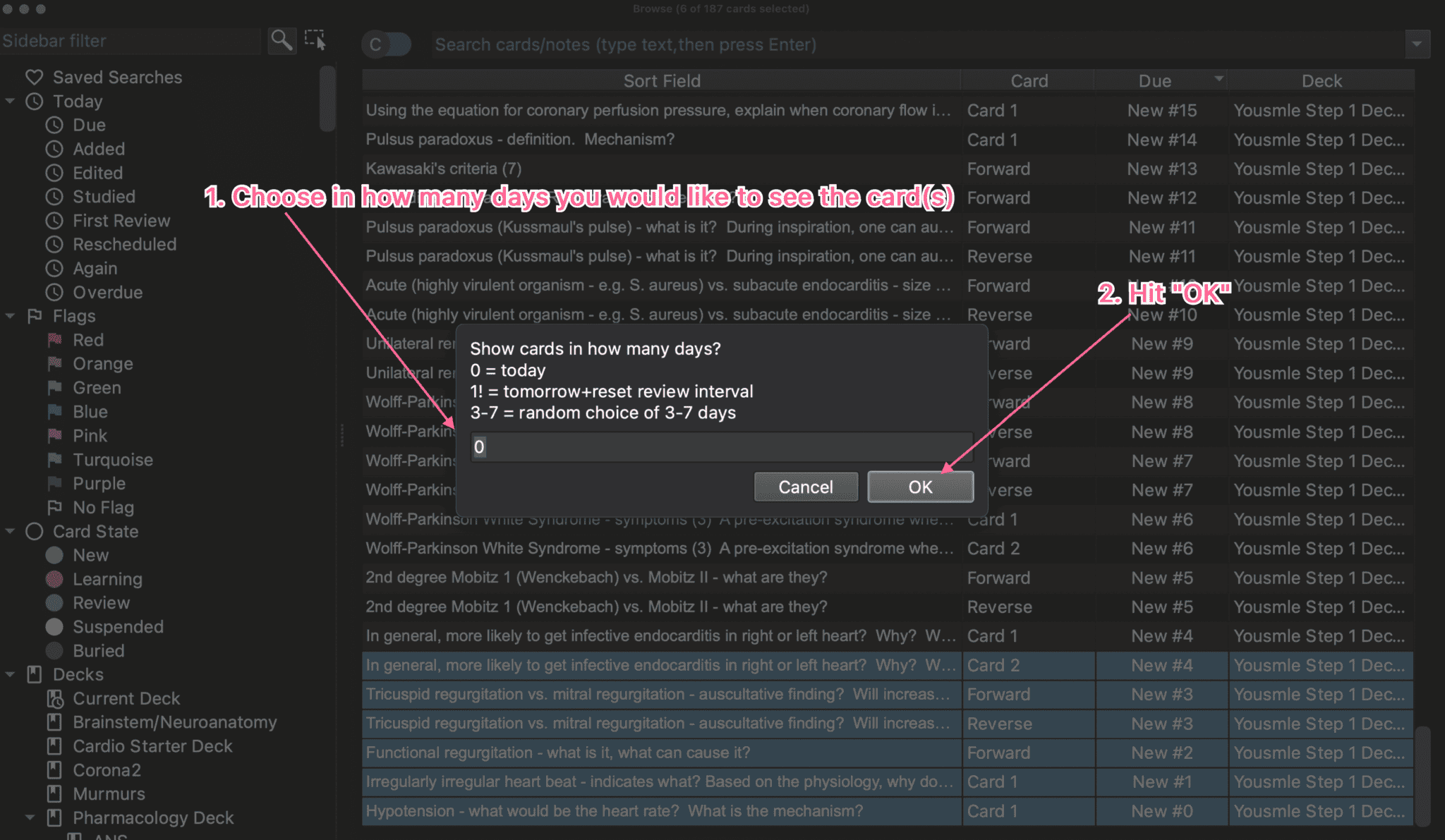Select the Orange flag color swatch
Viewport: 1445px width, 840px height.
click(54, 363)
